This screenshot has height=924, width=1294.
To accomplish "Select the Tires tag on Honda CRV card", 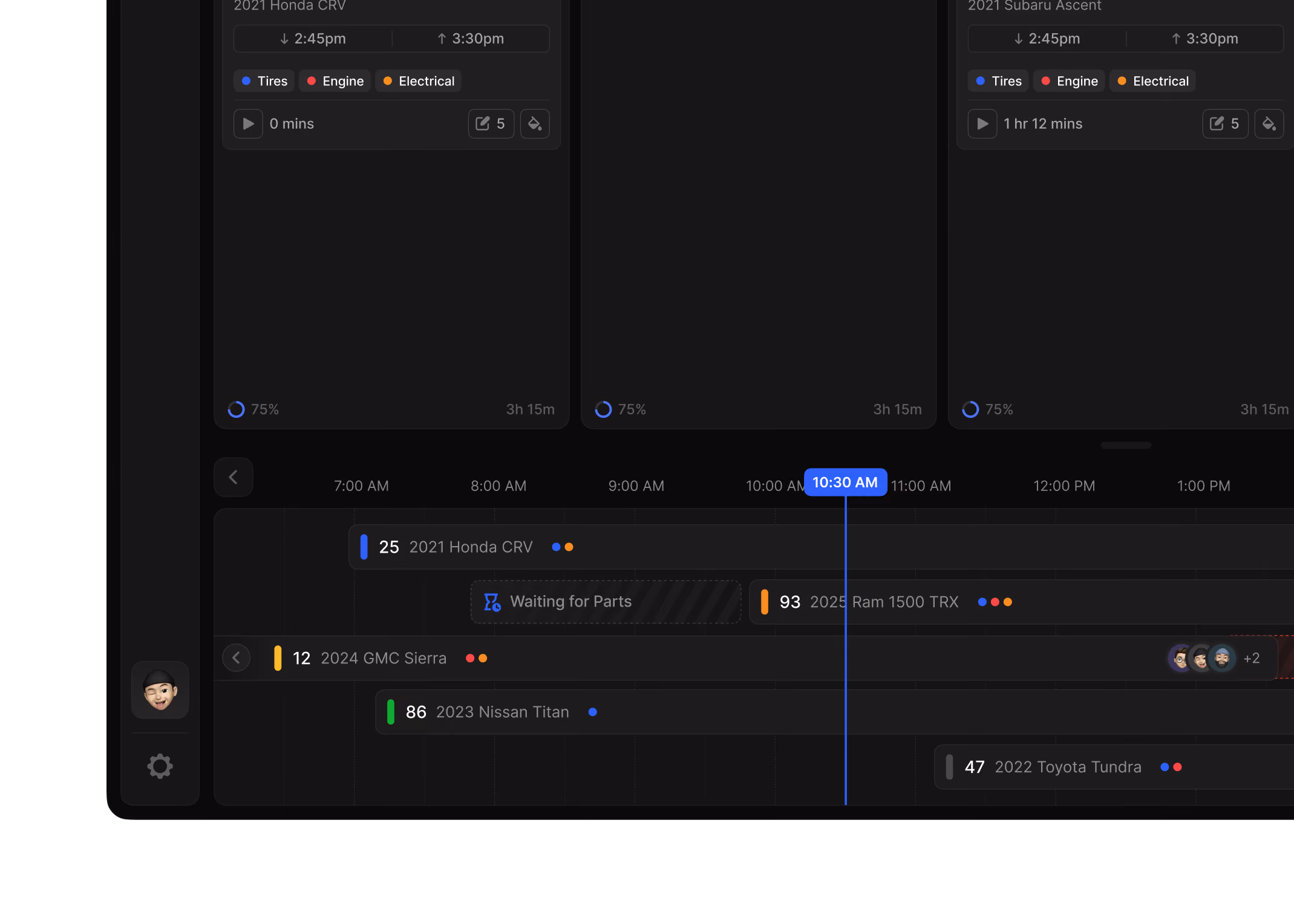I will [264, 81].
